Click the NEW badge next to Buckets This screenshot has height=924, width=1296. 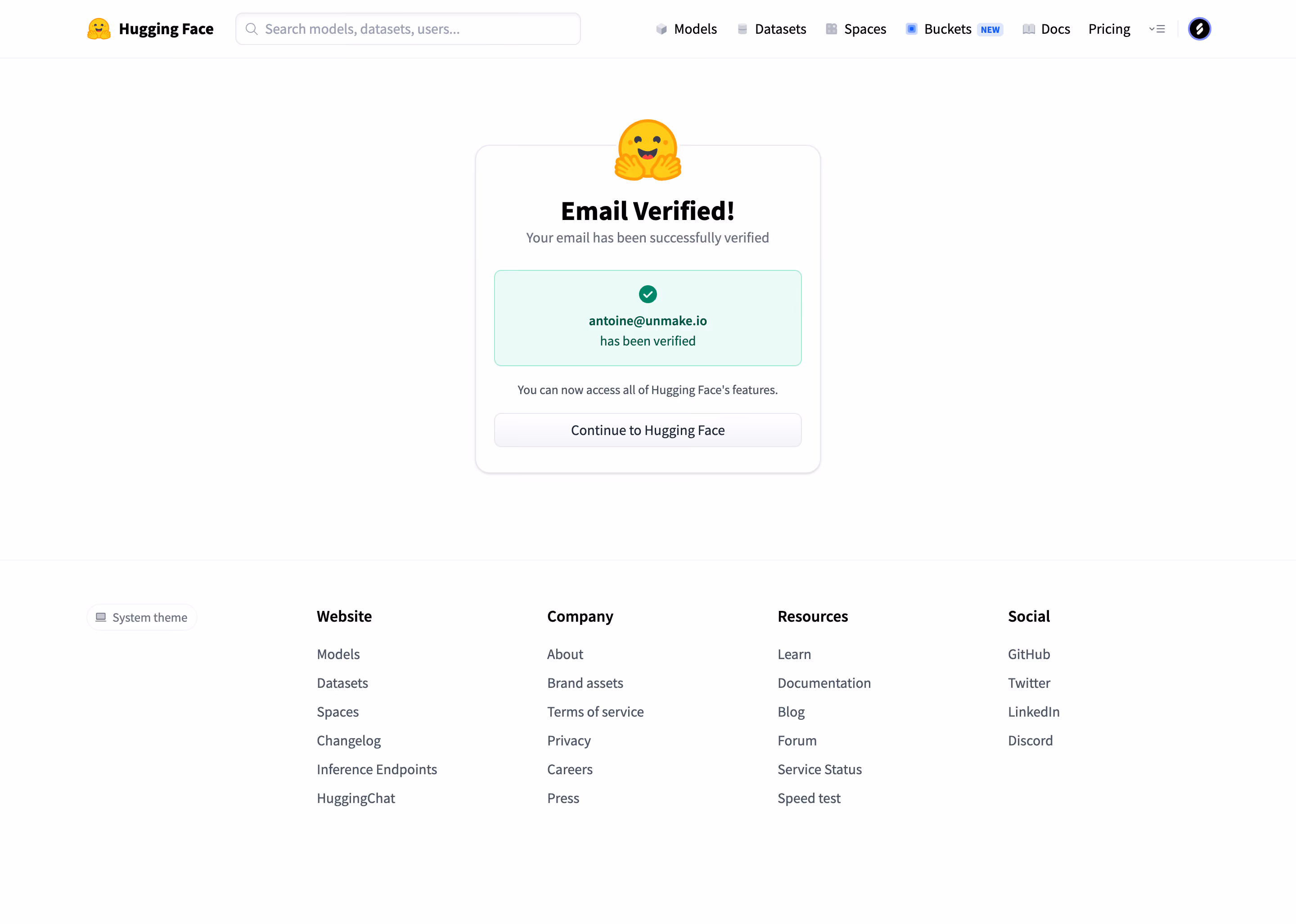coord(990,30)
